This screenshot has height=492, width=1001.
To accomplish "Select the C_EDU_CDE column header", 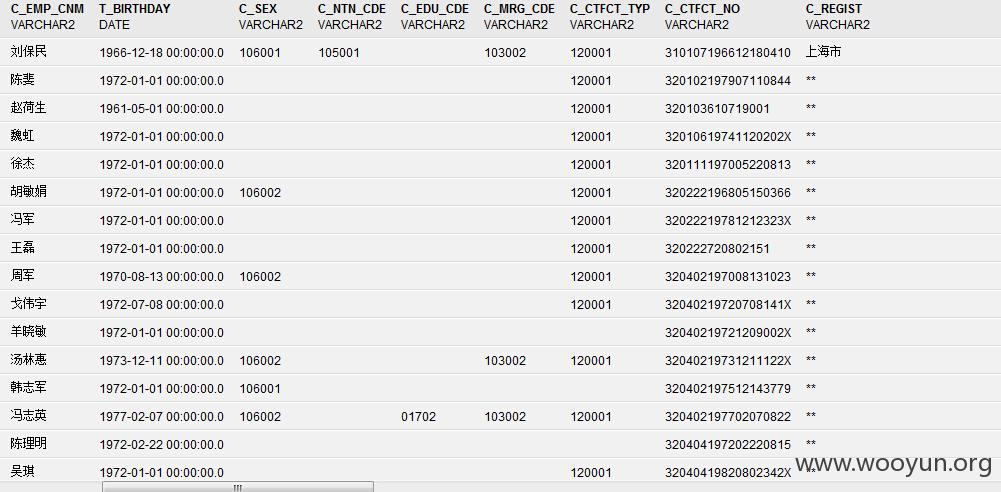I will click(435, 10).
